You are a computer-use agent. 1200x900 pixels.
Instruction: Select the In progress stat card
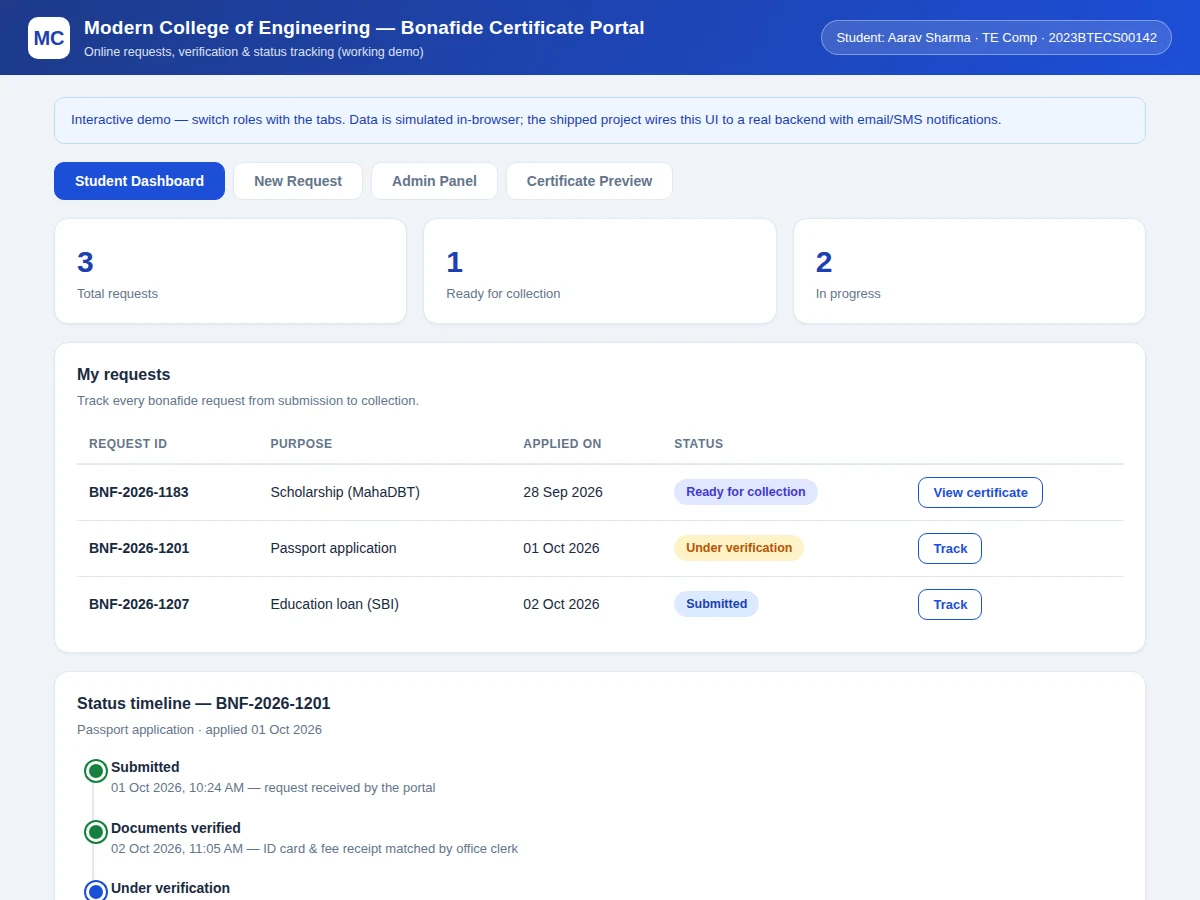point(969,271)
